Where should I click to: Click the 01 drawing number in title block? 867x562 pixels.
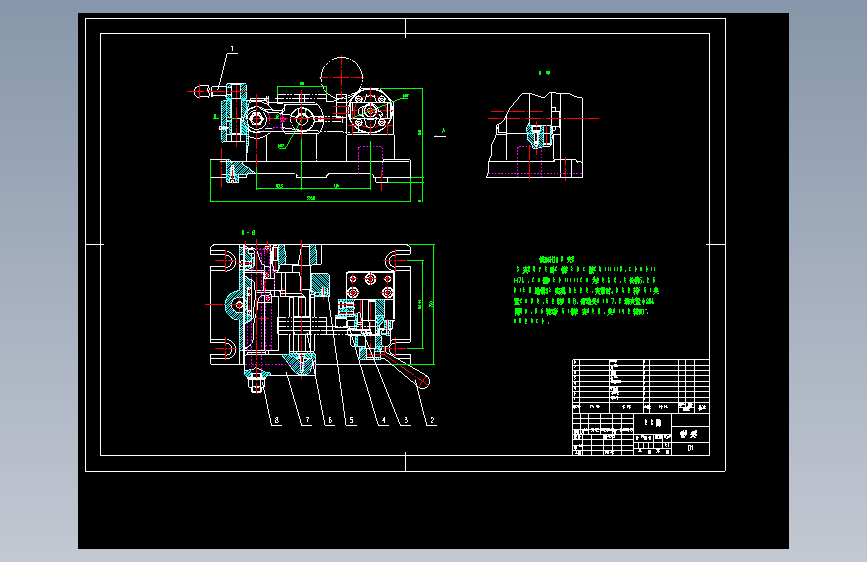coord(690,448)
